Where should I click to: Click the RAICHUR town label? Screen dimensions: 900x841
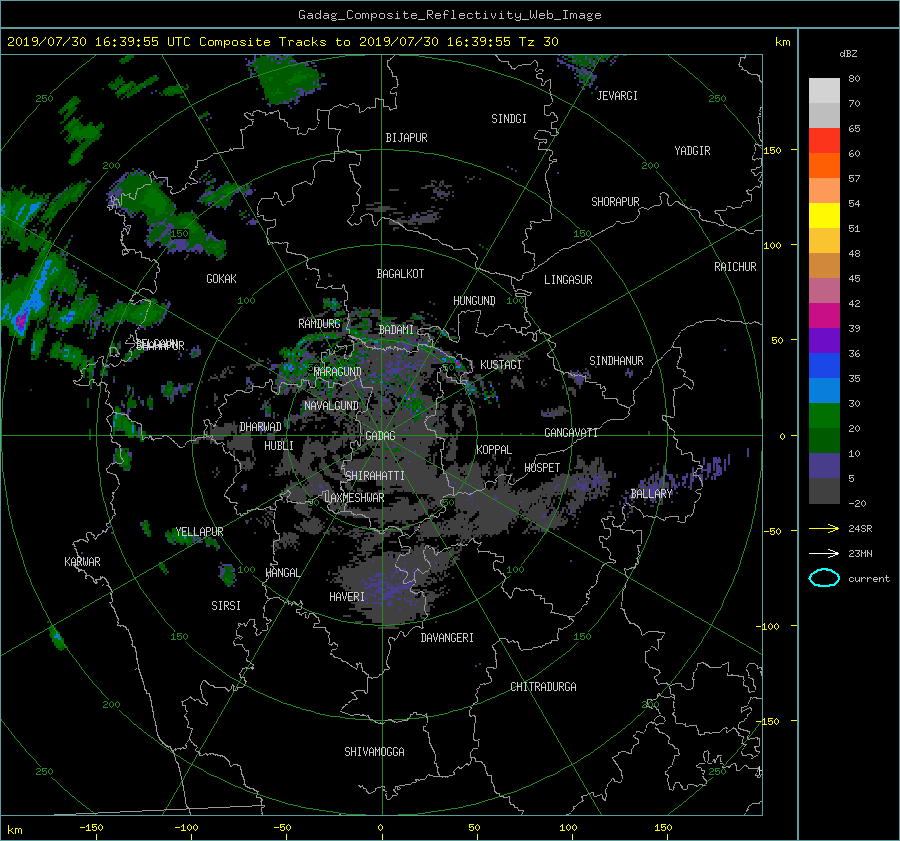coord(735,267)
